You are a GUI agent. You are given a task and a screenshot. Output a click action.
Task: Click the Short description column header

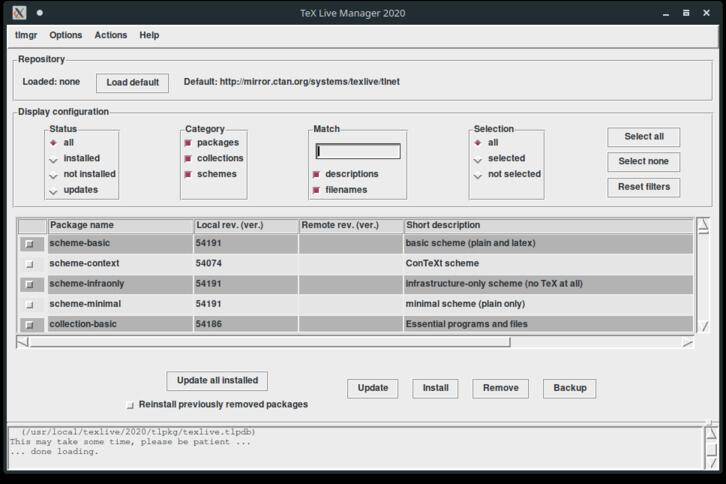pyautogui.click(x=548, y=225)
